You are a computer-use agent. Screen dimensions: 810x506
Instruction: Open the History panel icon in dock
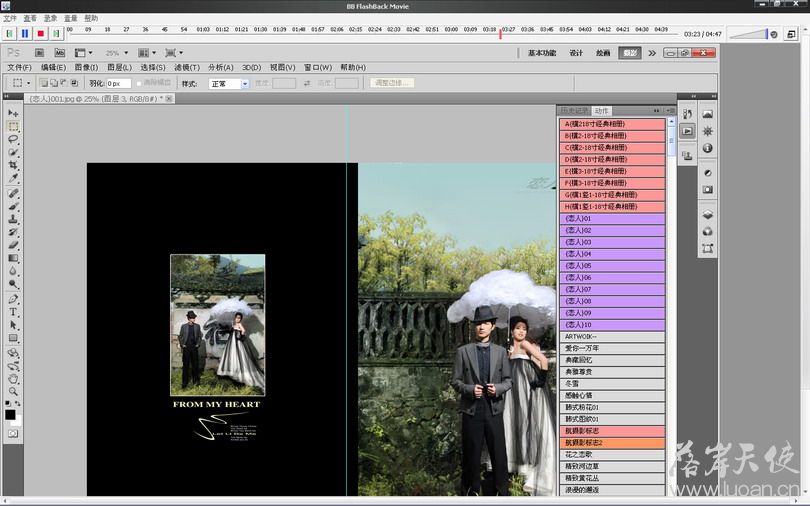688,114
